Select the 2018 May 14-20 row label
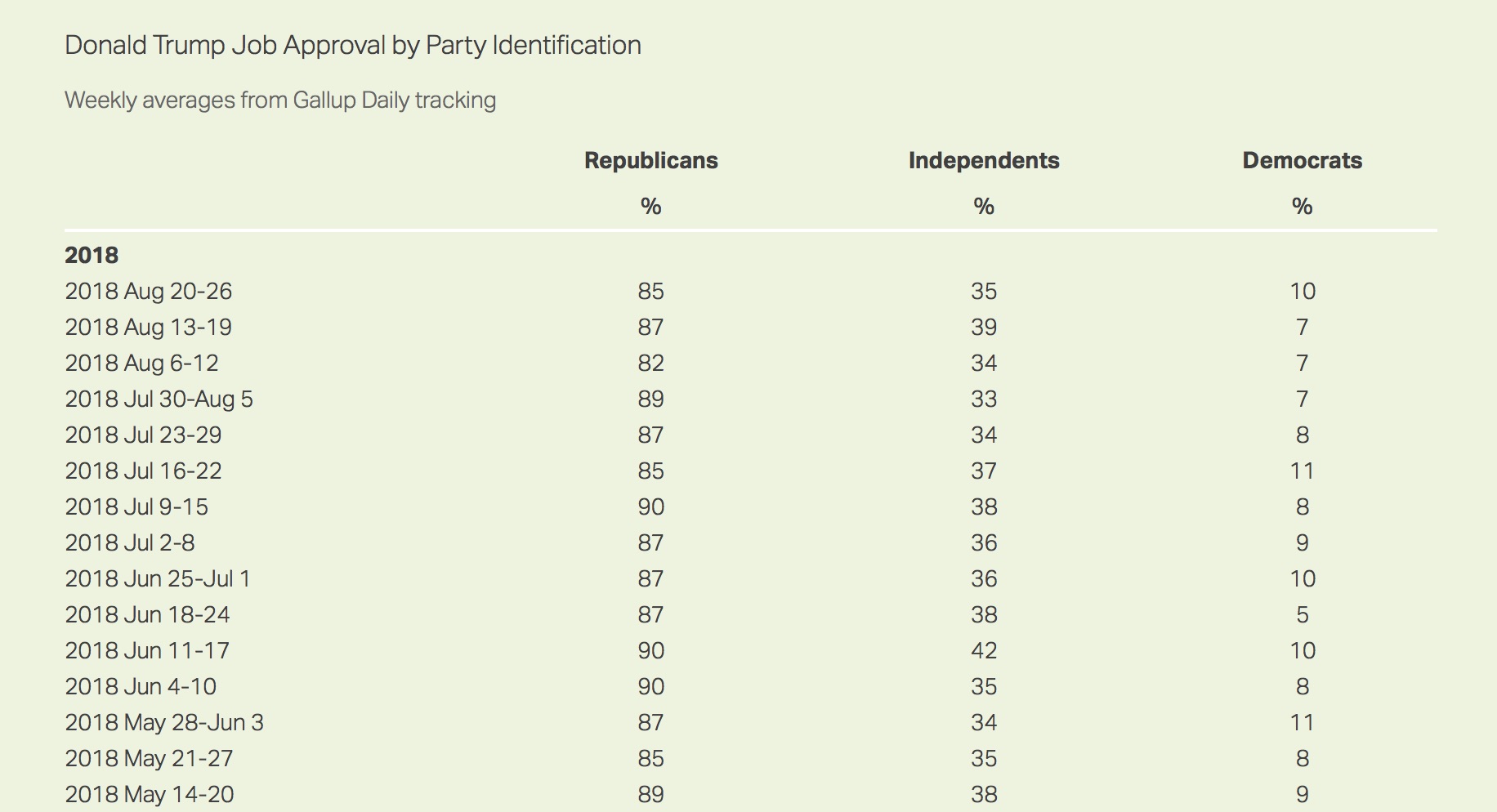This screenshot has width=1497, height=812. tap(150, 794)
